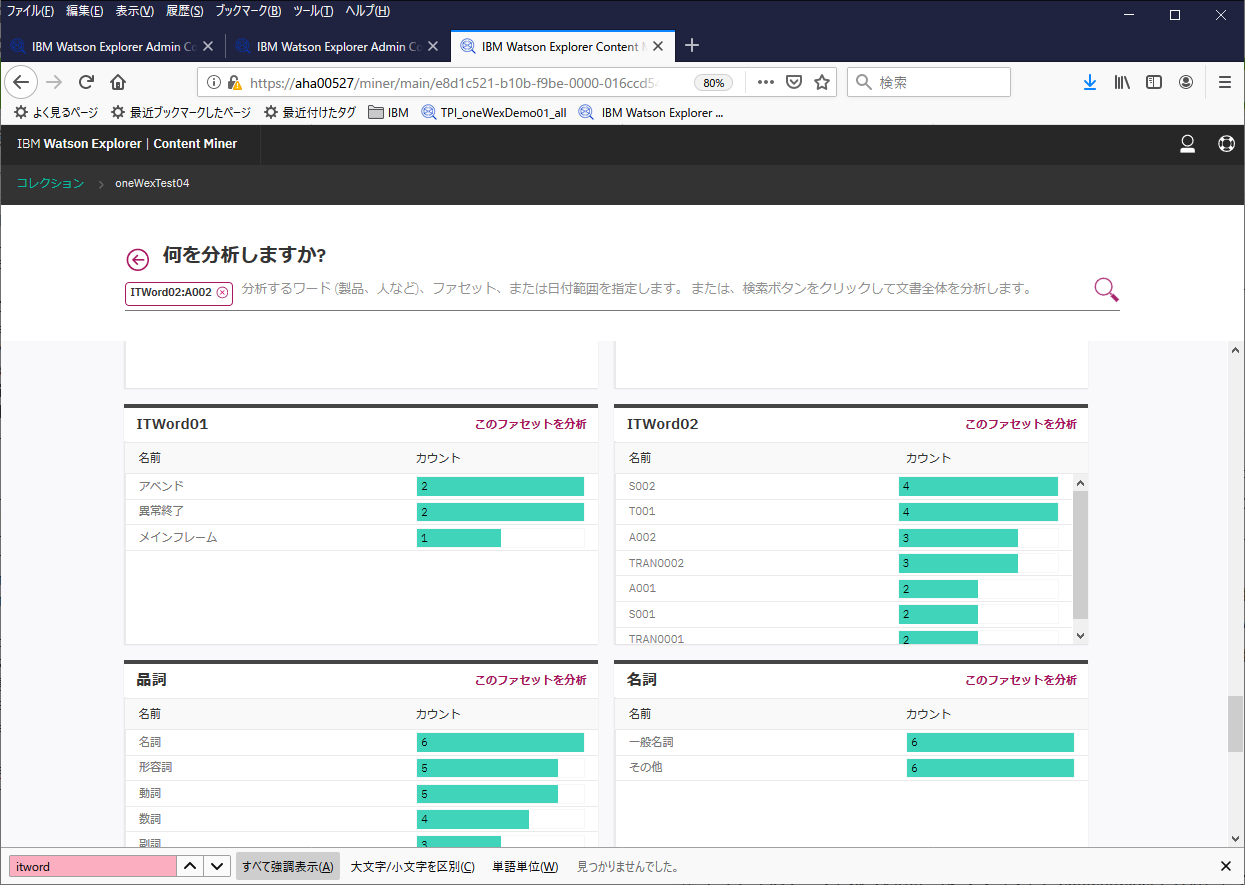Screen dimensions: 1245x885
Task: Remove the ITWord02:A002 query chip
Action: [222, 293]
